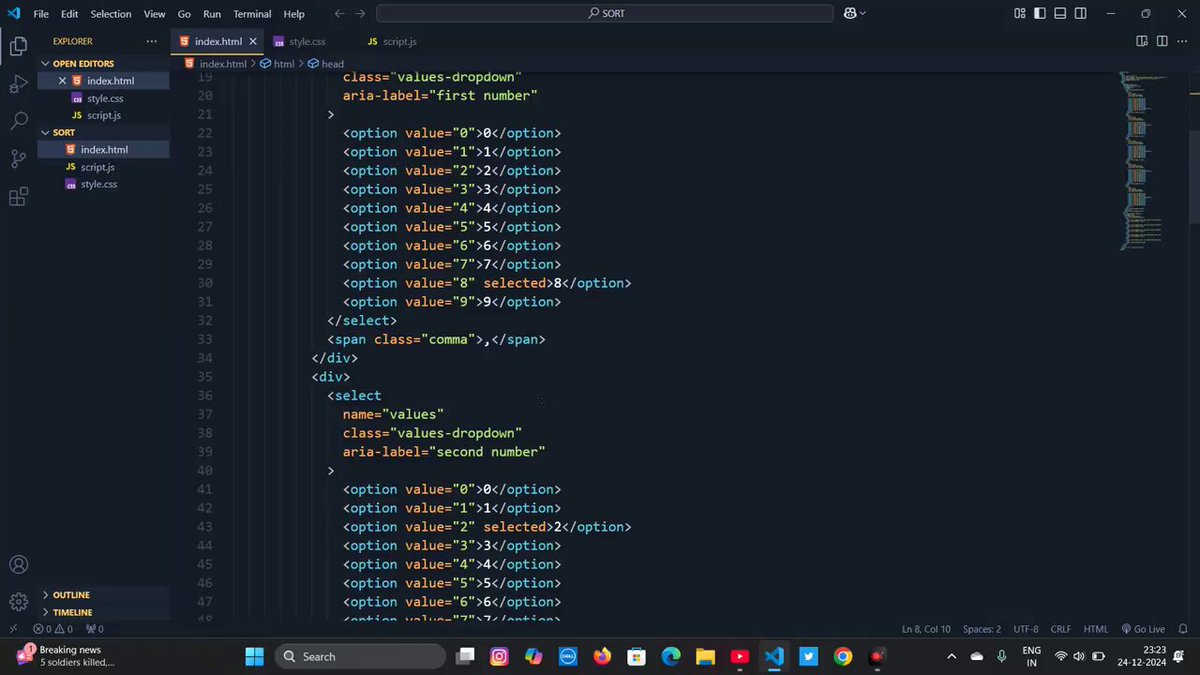Open the errors and warnings status indicator

pos(53,629)
